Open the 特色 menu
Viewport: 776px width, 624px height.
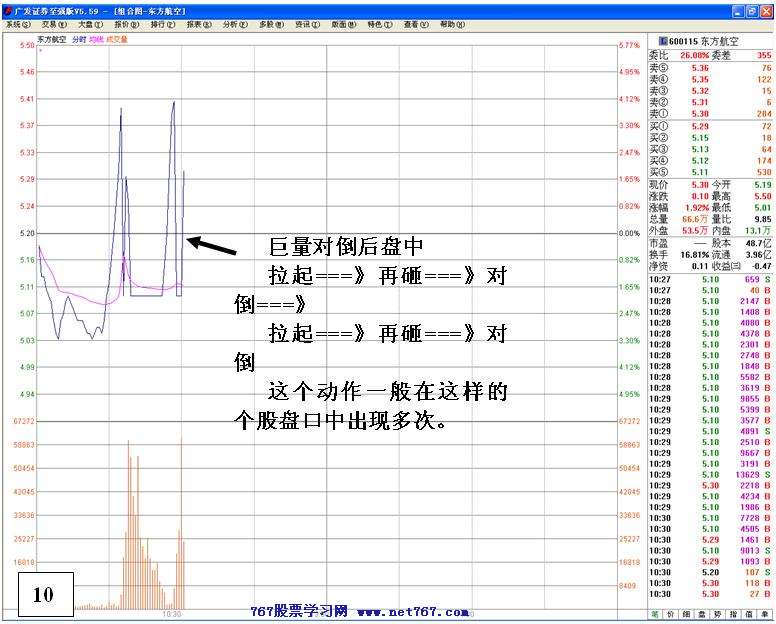380,24
